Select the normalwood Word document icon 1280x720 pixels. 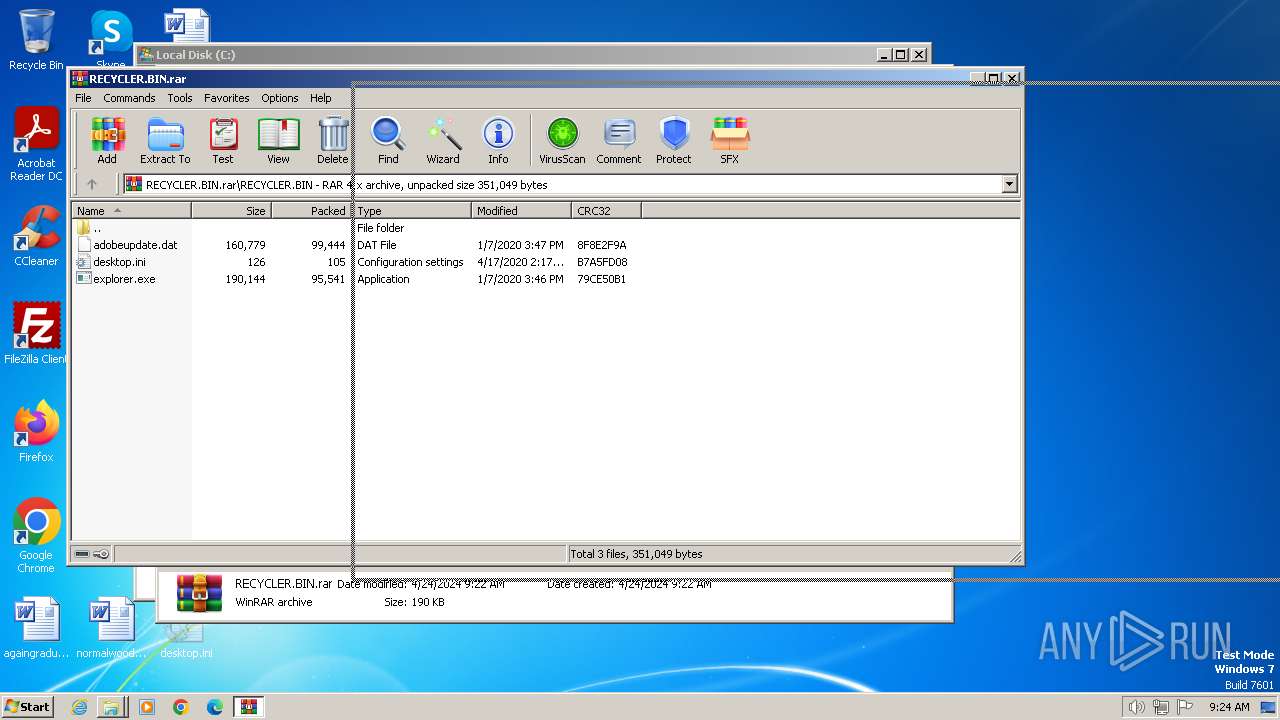pos(112,628)
